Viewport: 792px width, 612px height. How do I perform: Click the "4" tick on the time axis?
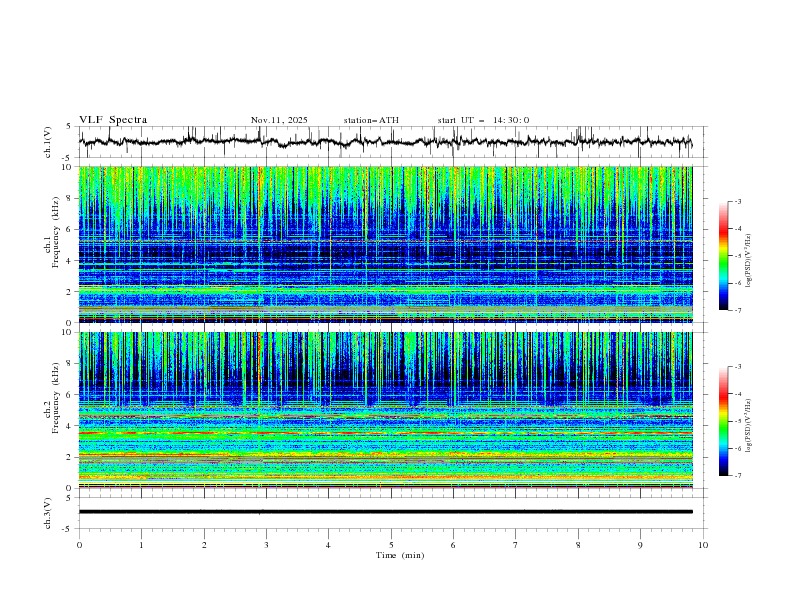click(328, 545)
